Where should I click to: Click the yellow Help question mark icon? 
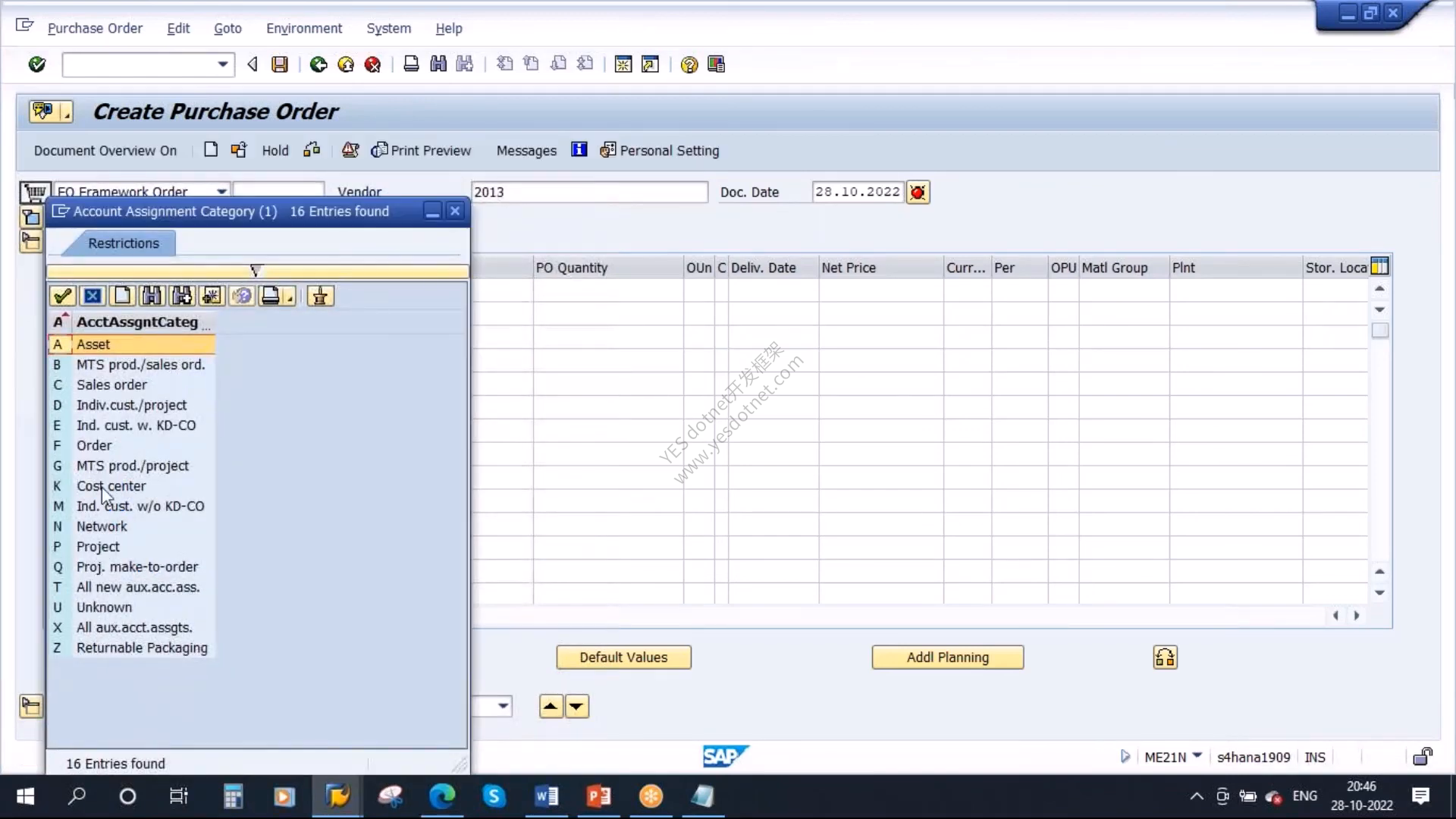[x=689, y=64]
